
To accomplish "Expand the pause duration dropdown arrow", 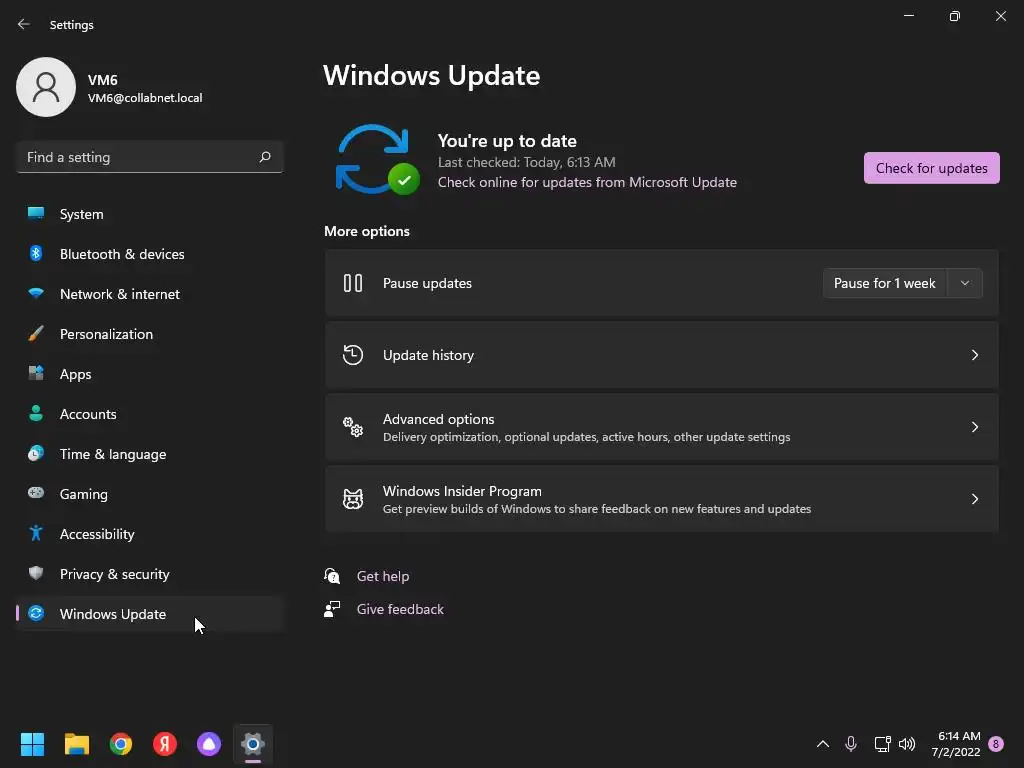I will [x=965, y=283].
